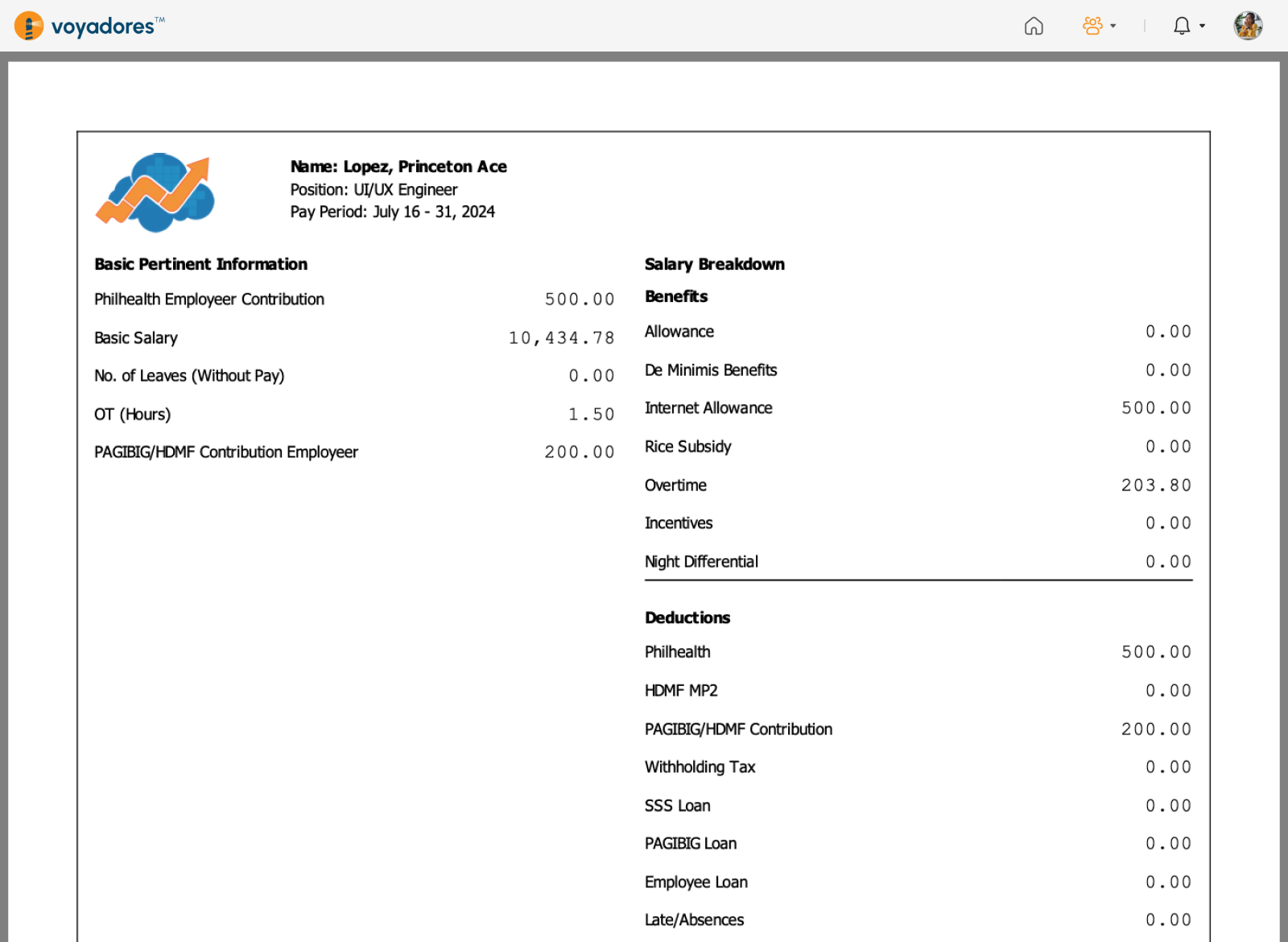Click Philhealth Employeer Contribution label
Screen dimensions: 1288x942
[209, 300]
